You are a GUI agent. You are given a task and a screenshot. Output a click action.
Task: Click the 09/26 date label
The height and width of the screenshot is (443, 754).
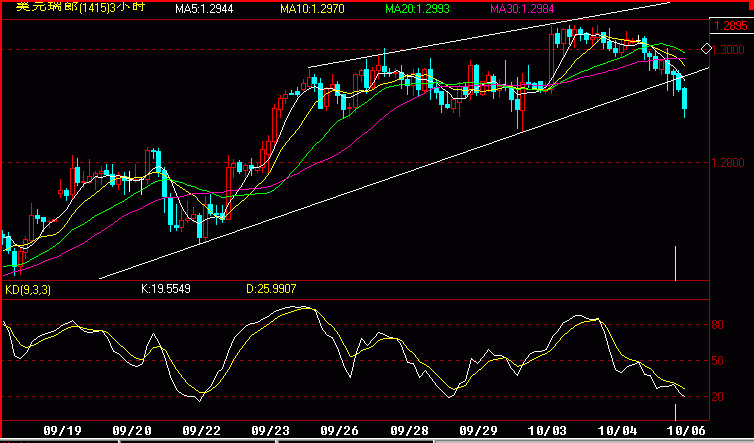pos(339,430)
